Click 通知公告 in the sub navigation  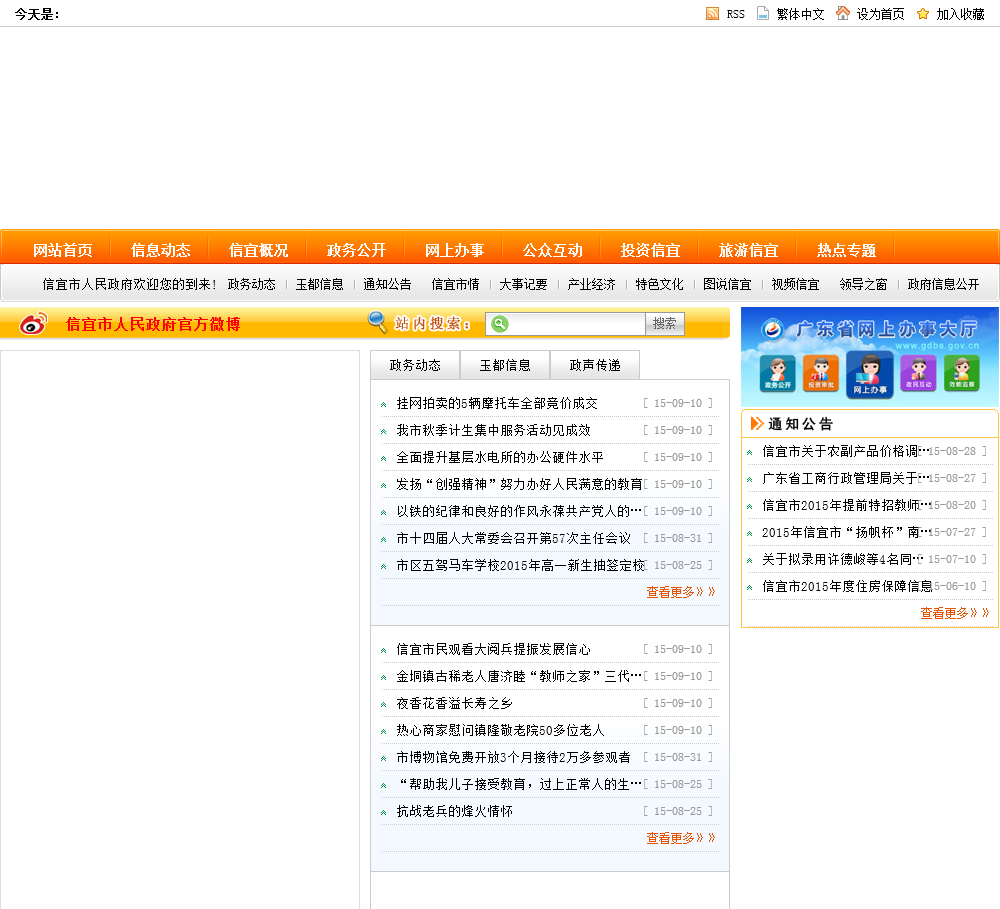tap(387, 284)
